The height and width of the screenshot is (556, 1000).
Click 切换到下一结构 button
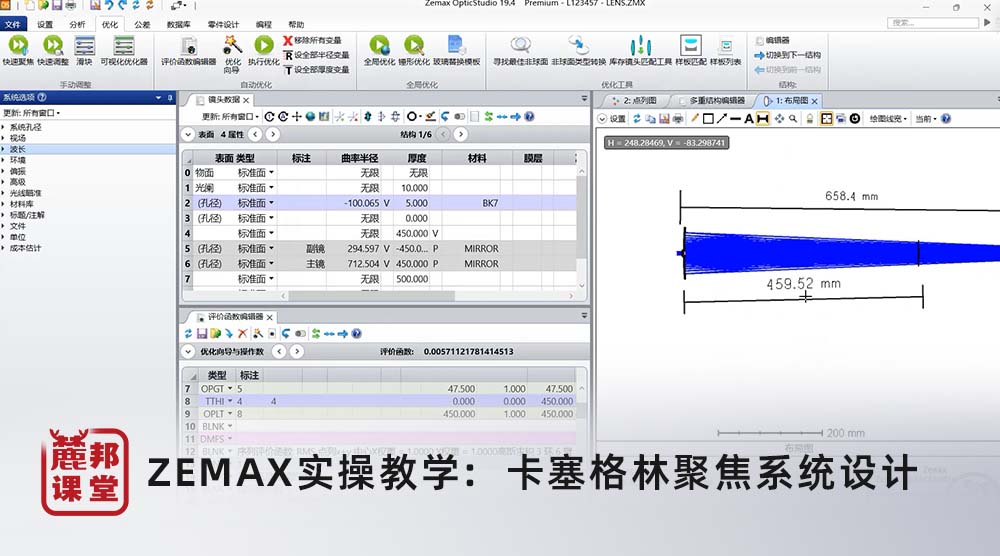point(788,55)
